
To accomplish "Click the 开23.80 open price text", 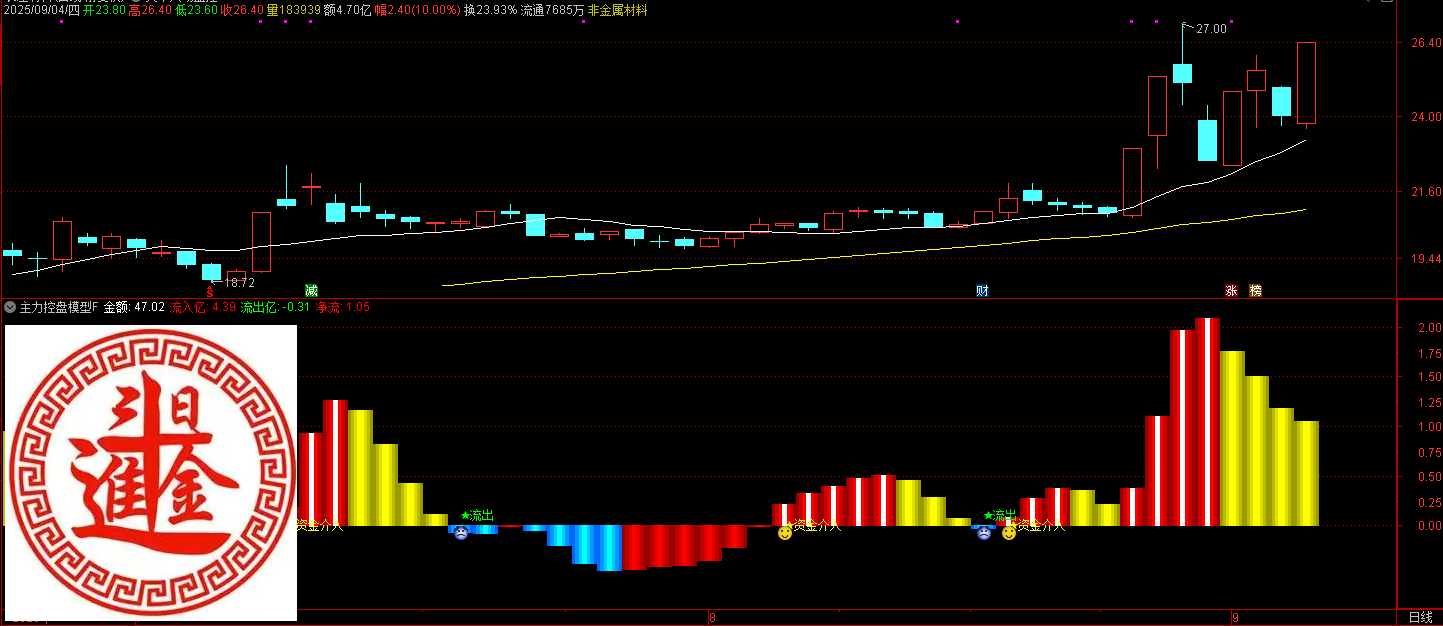I will coord(104,10).
